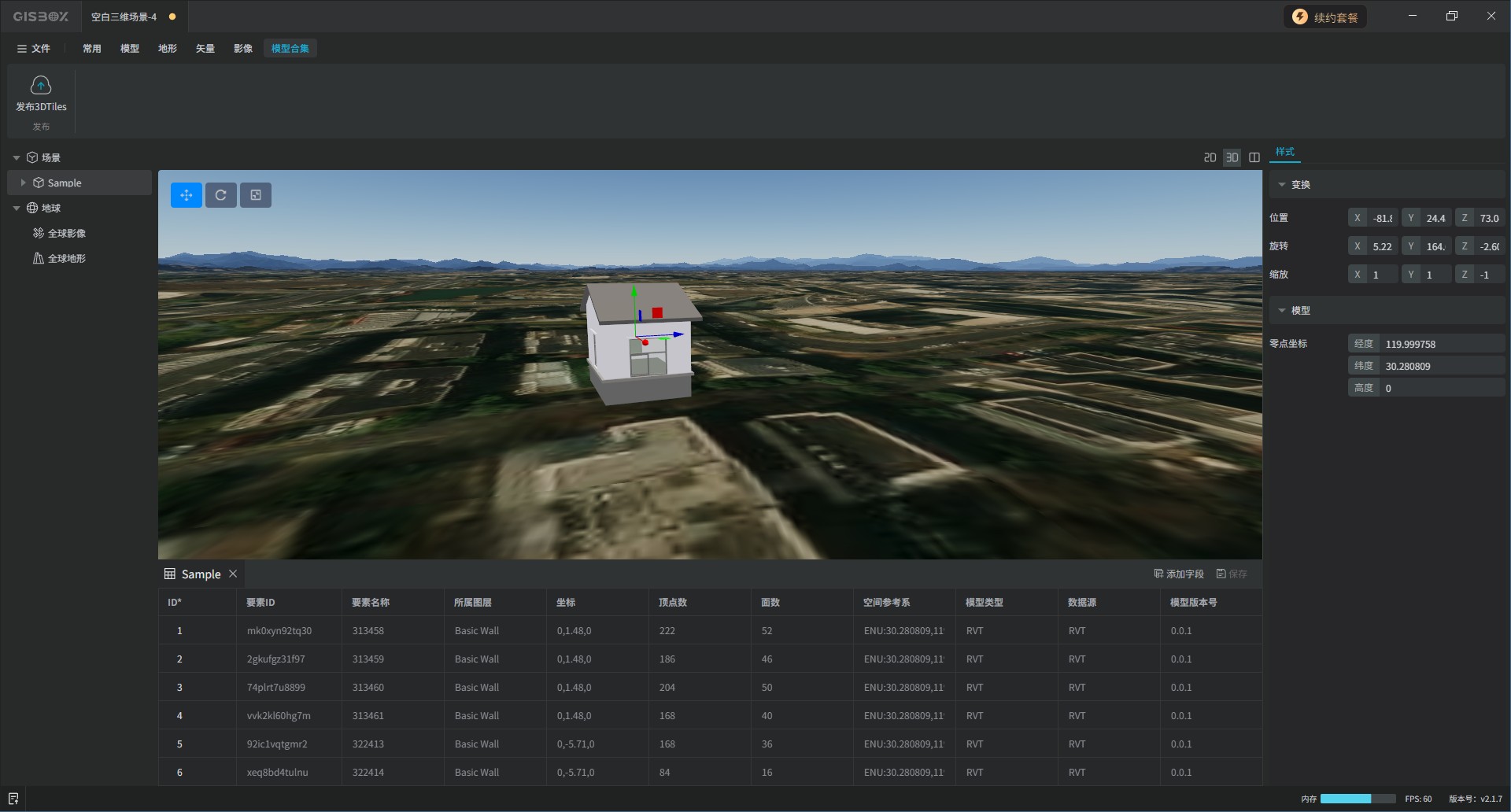Click the Publish 3DTiles cloud icon

[41, 85]
